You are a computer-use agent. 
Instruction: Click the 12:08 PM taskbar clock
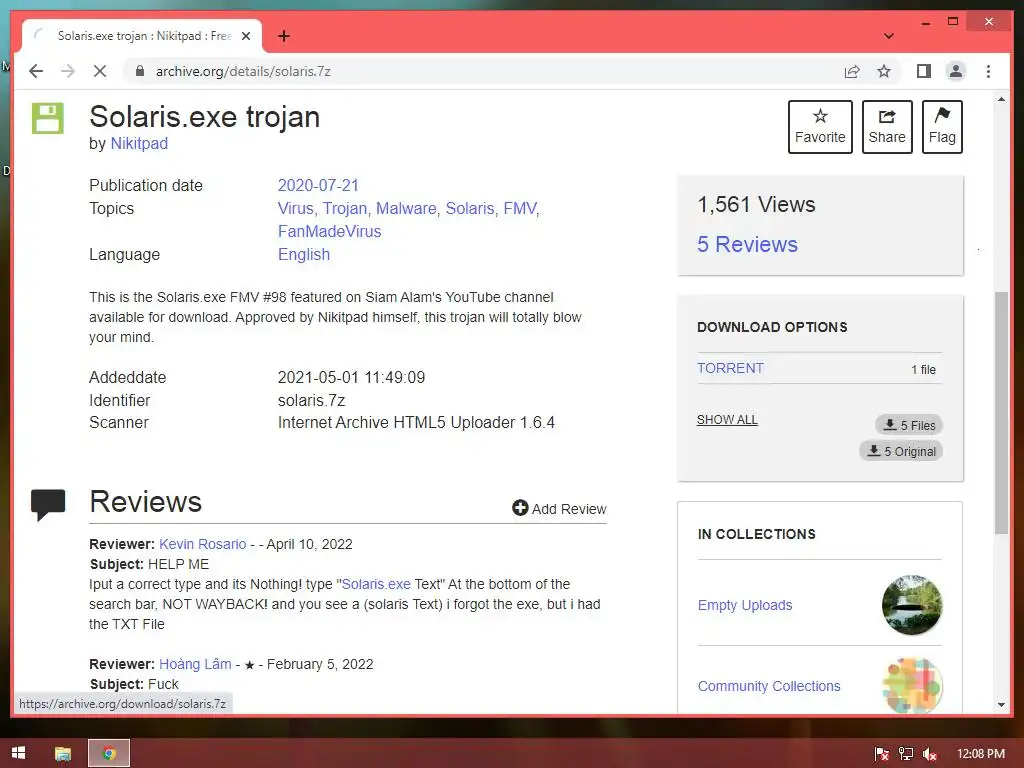[x=981, y=754]
